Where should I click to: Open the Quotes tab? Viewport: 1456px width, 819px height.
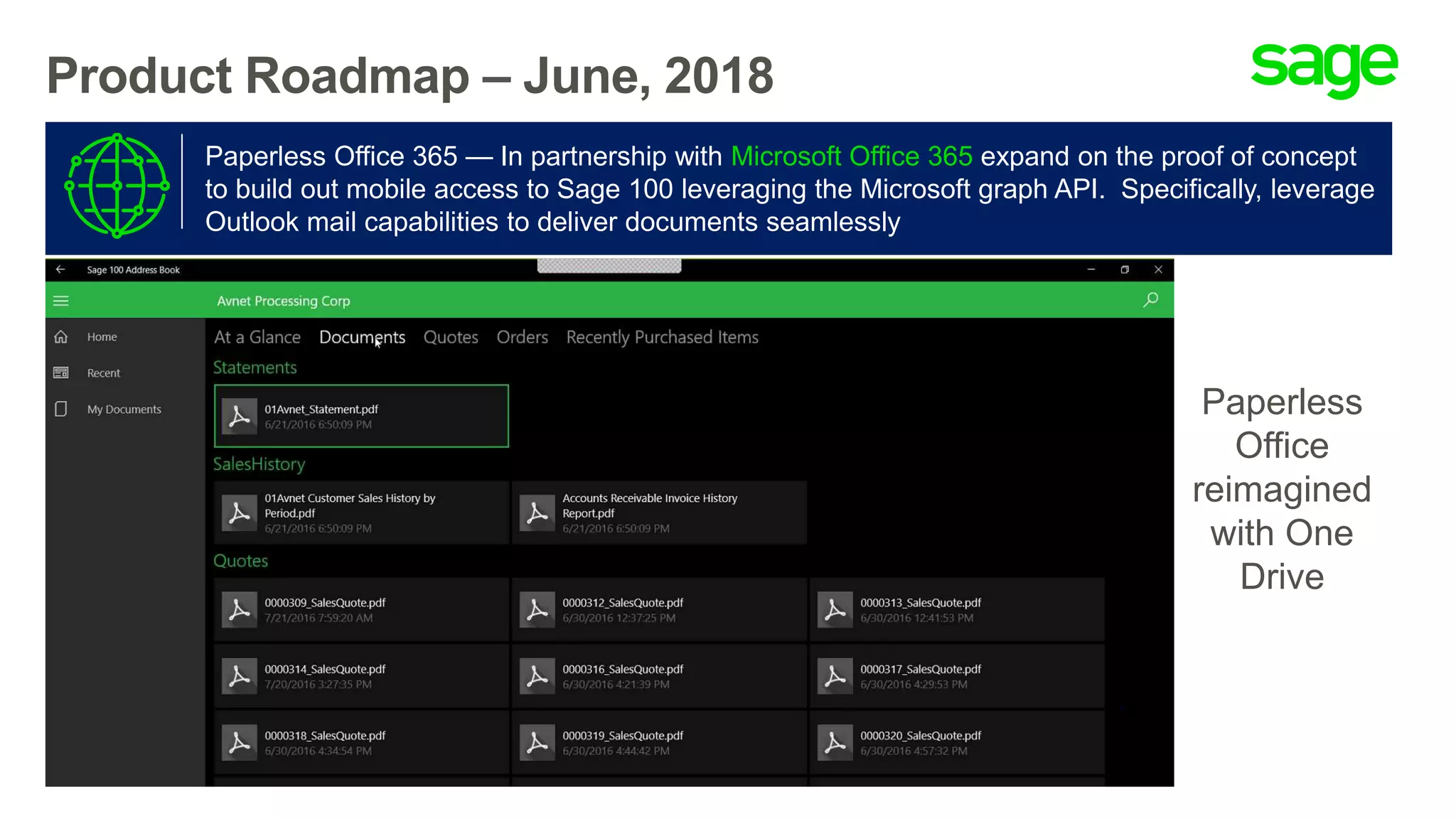(451, 337)
